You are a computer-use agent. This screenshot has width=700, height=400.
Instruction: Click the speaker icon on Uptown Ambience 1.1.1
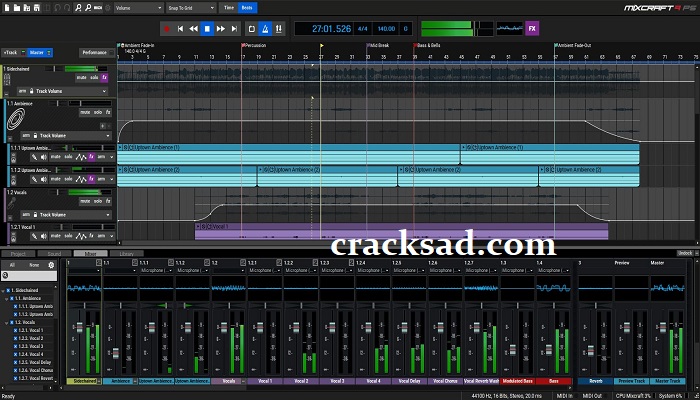point(43,157)
